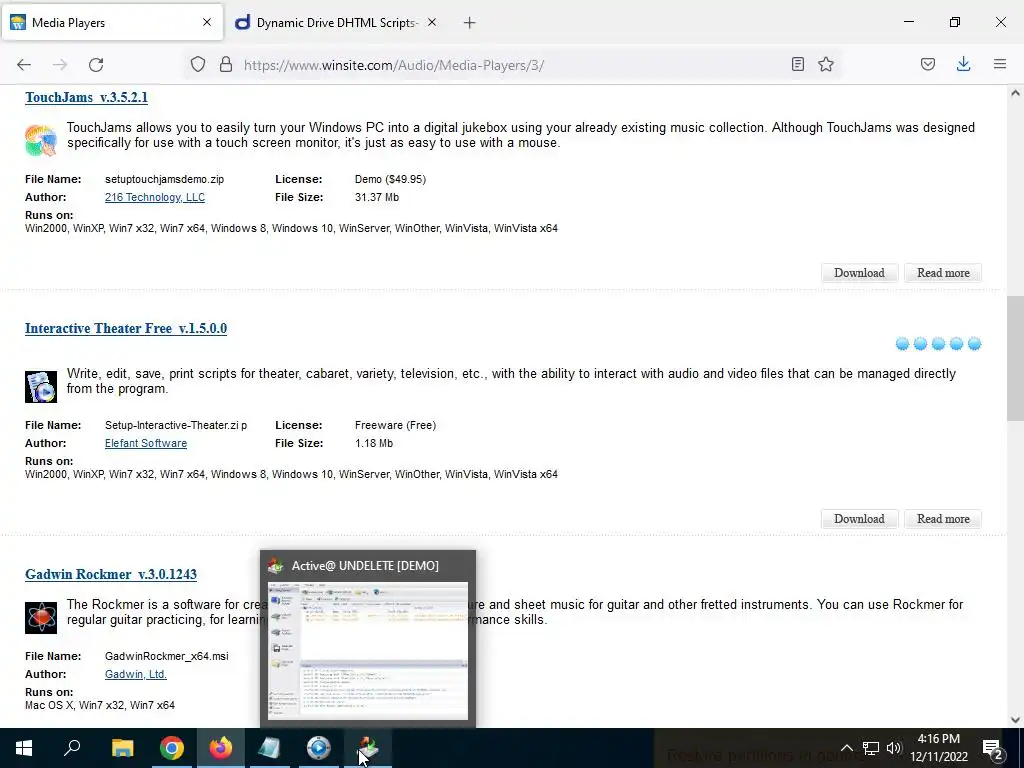Open the media player disc taskbar icon
The height and width of the screenshot is (768, 1024).
click(319, 748)
